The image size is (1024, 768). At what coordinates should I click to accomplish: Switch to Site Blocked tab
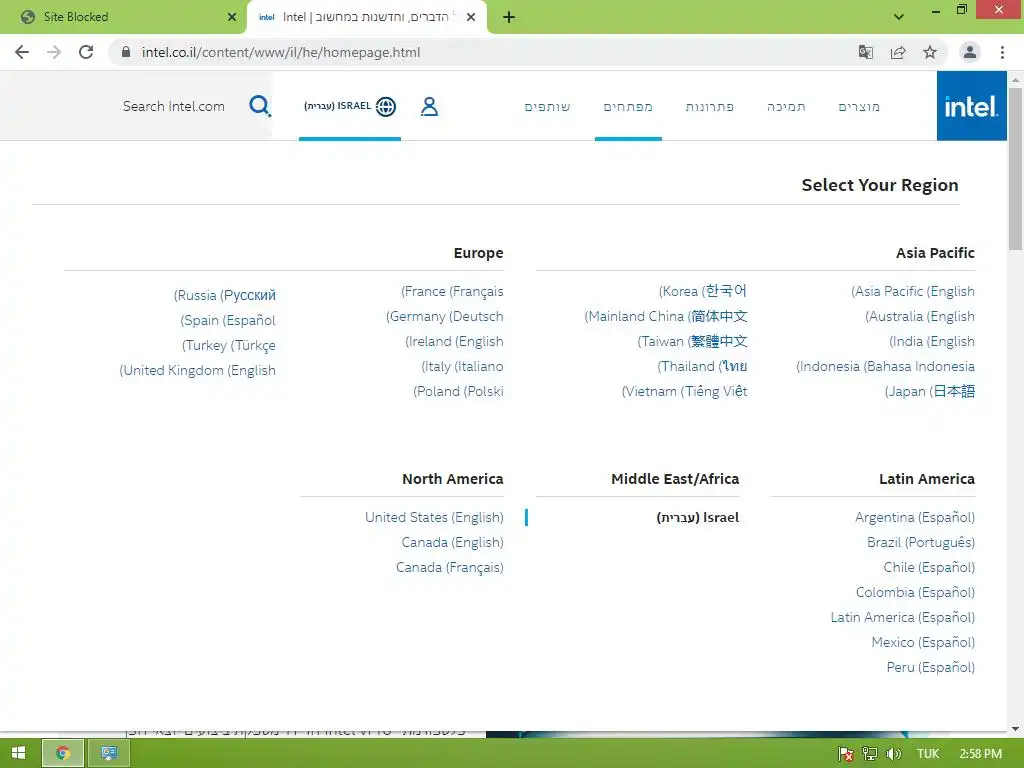tap(123, 17)
